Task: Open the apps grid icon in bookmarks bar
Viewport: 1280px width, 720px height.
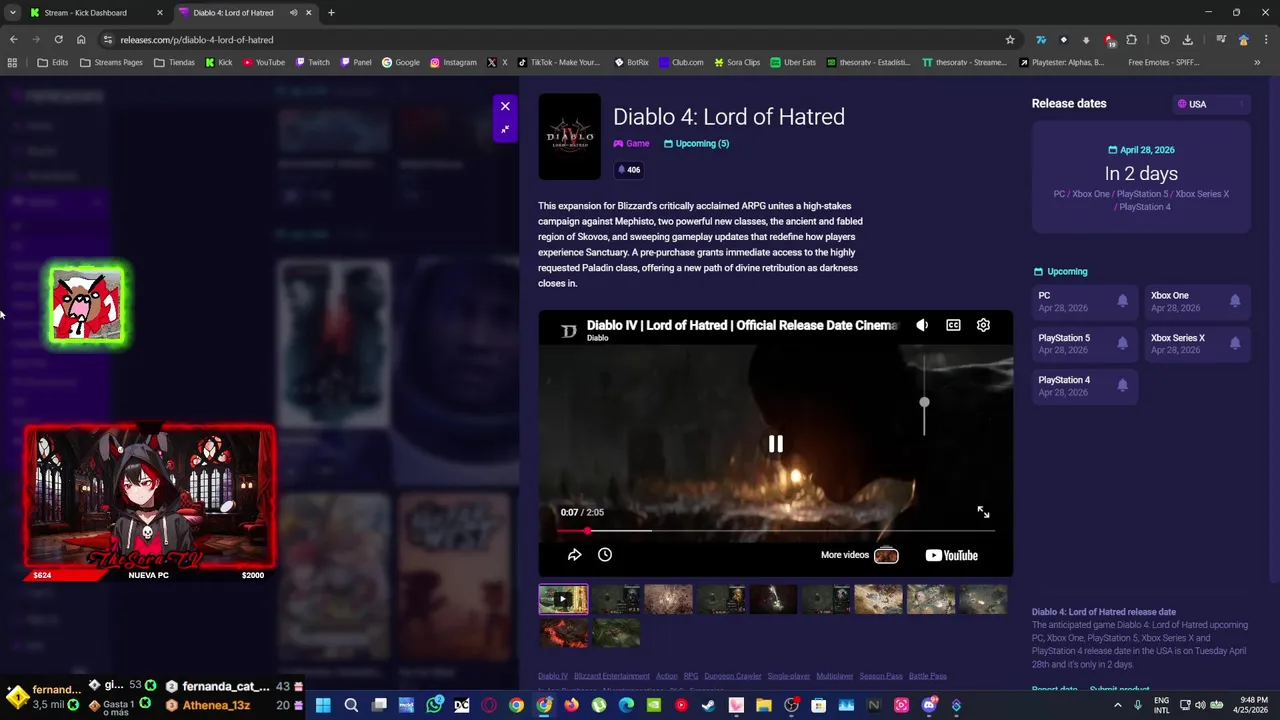Action: (x=12, y=62)
